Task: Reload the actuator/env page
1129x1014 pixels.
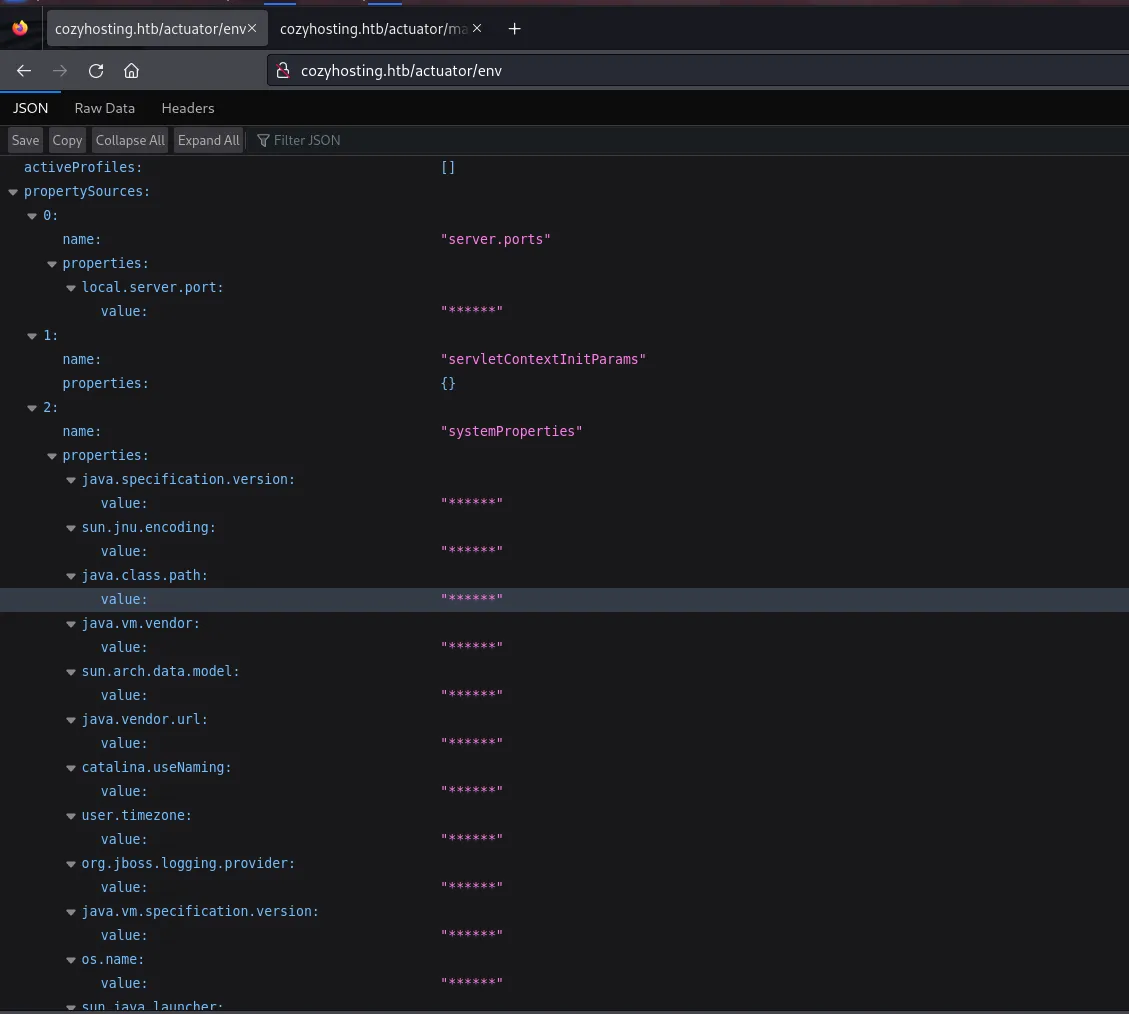Action: [96, 71]
